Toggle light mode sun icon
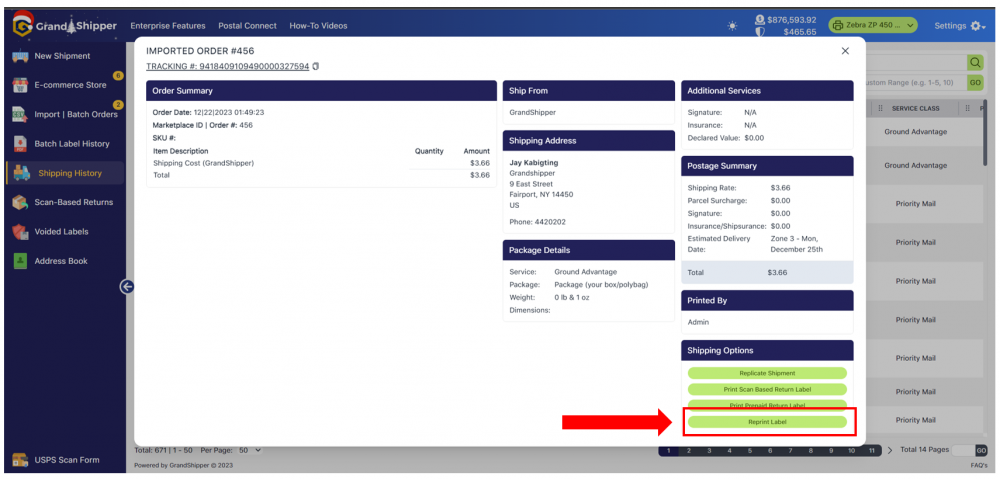This screenshot has width=1000, height=479. click(732, 26)
